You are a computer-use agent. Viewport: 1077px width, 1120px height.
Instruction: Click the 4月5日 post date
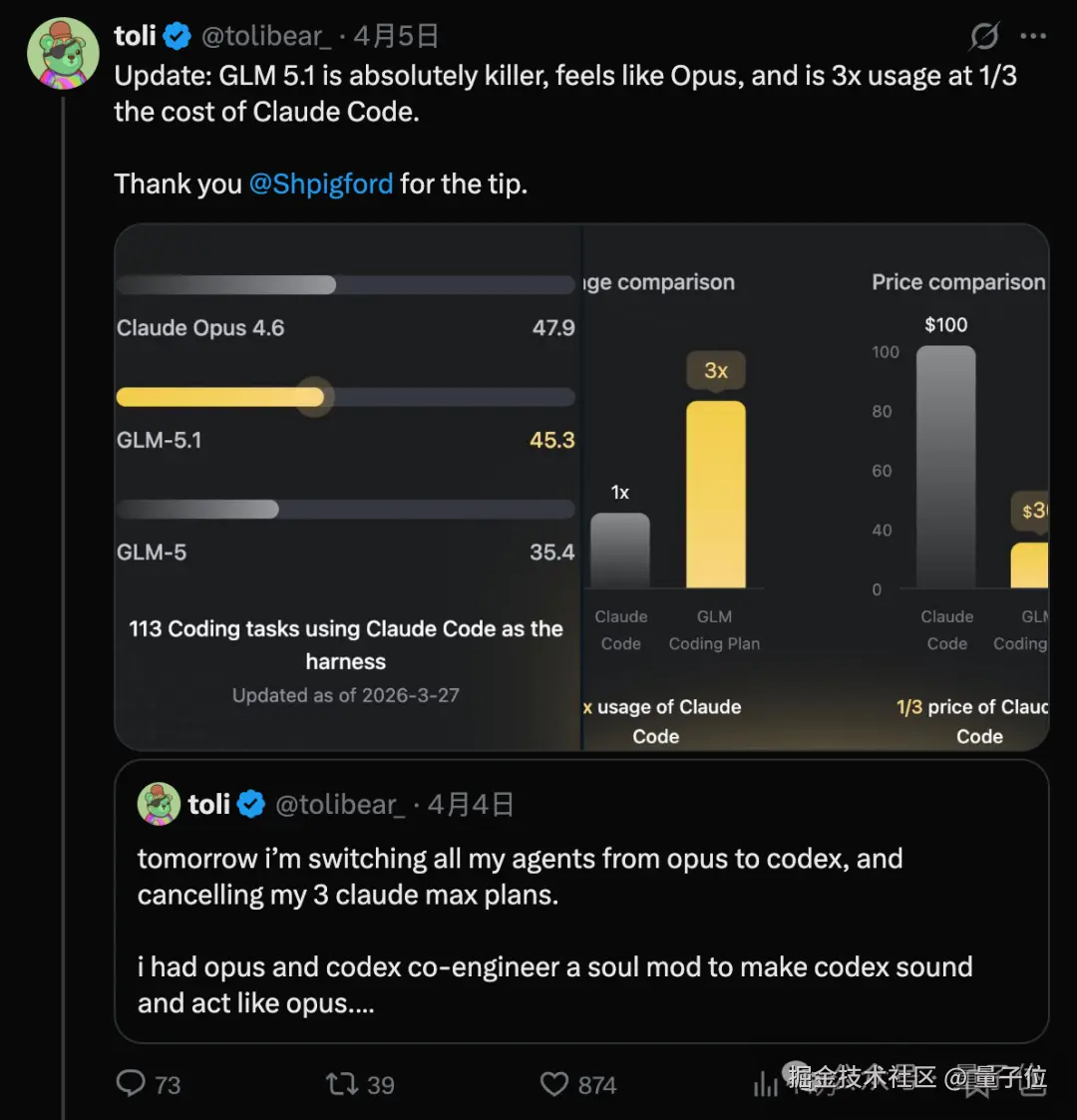click(x=397, y=37)
